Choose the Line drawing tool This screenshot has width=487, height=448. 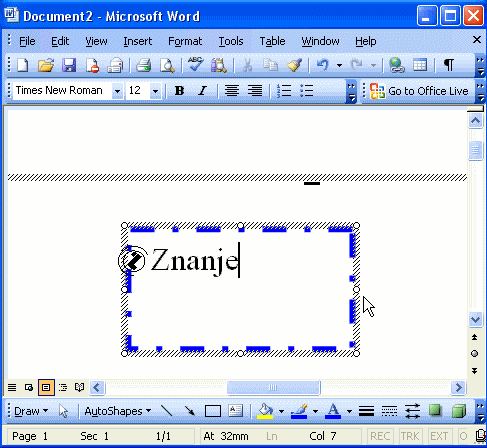pos(166,411)
